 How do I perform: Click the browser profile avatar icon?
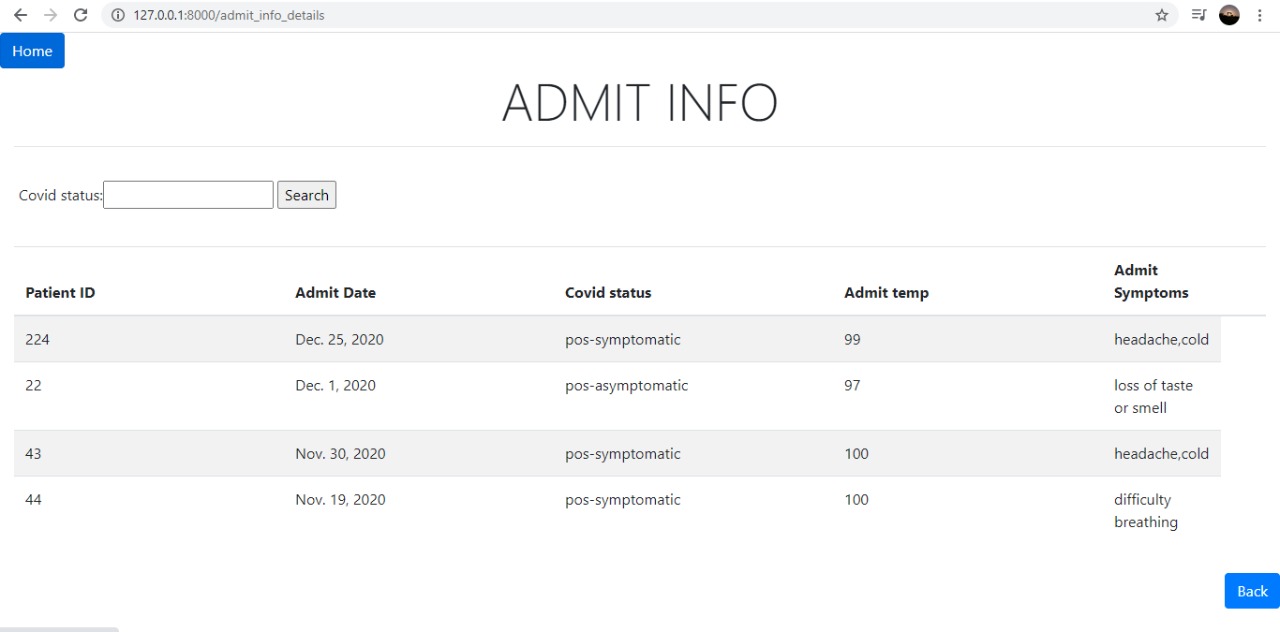click(1228, 15)
